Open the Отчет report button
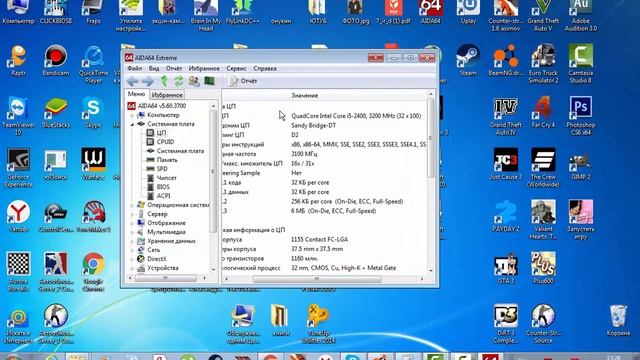This screenshot has width=640, height=360. pyautogui.click(x=243, y=81)
